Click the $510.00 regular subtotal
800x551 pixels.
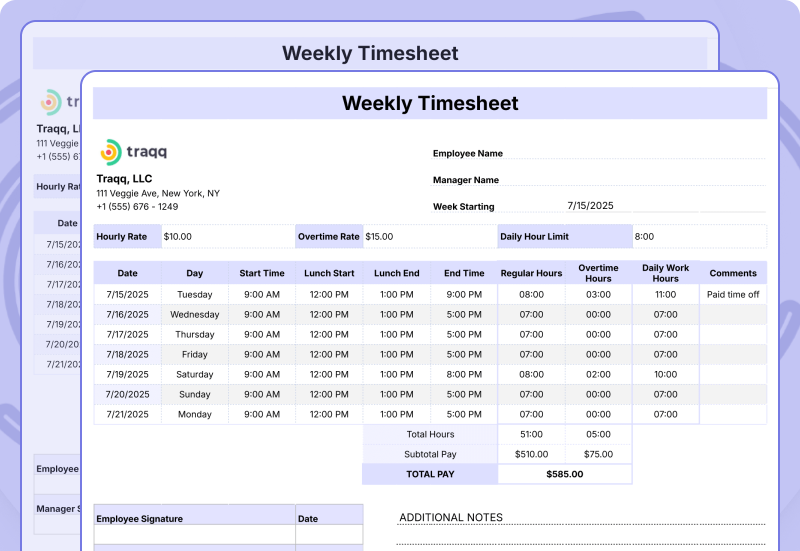pyautogui.click(x=531, y=454)
